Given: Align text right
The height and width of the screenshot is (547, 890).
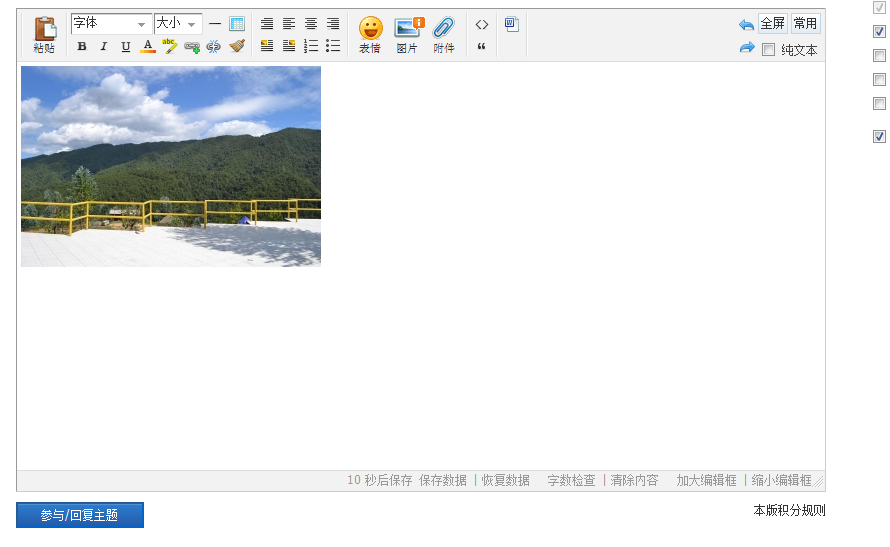Looking at the screenshot, I should [333, 24].
